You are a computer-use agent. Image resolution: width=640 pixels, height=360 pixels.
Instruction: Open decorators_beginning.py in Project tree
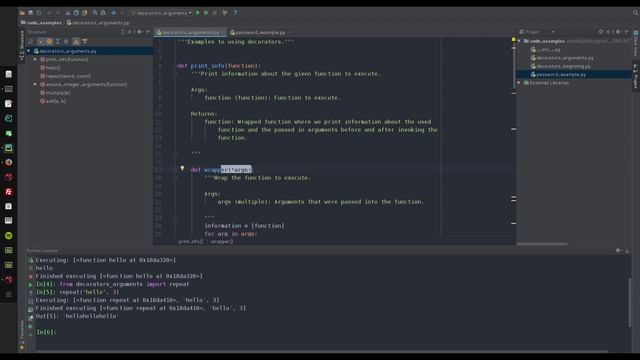click(560, 66)
